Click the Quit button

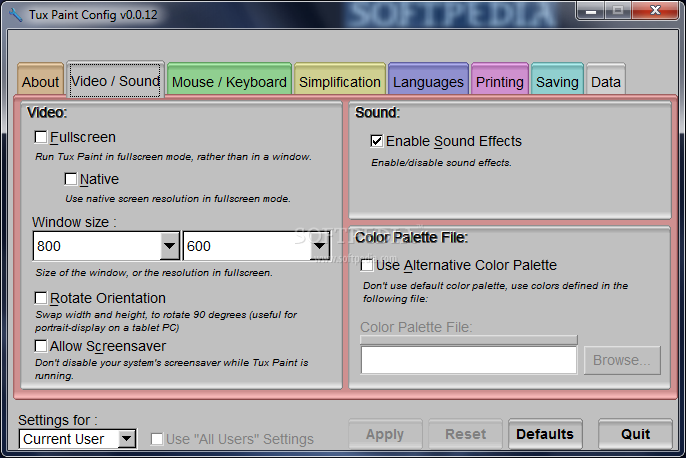pyautogui.click(x=635, y=434)
